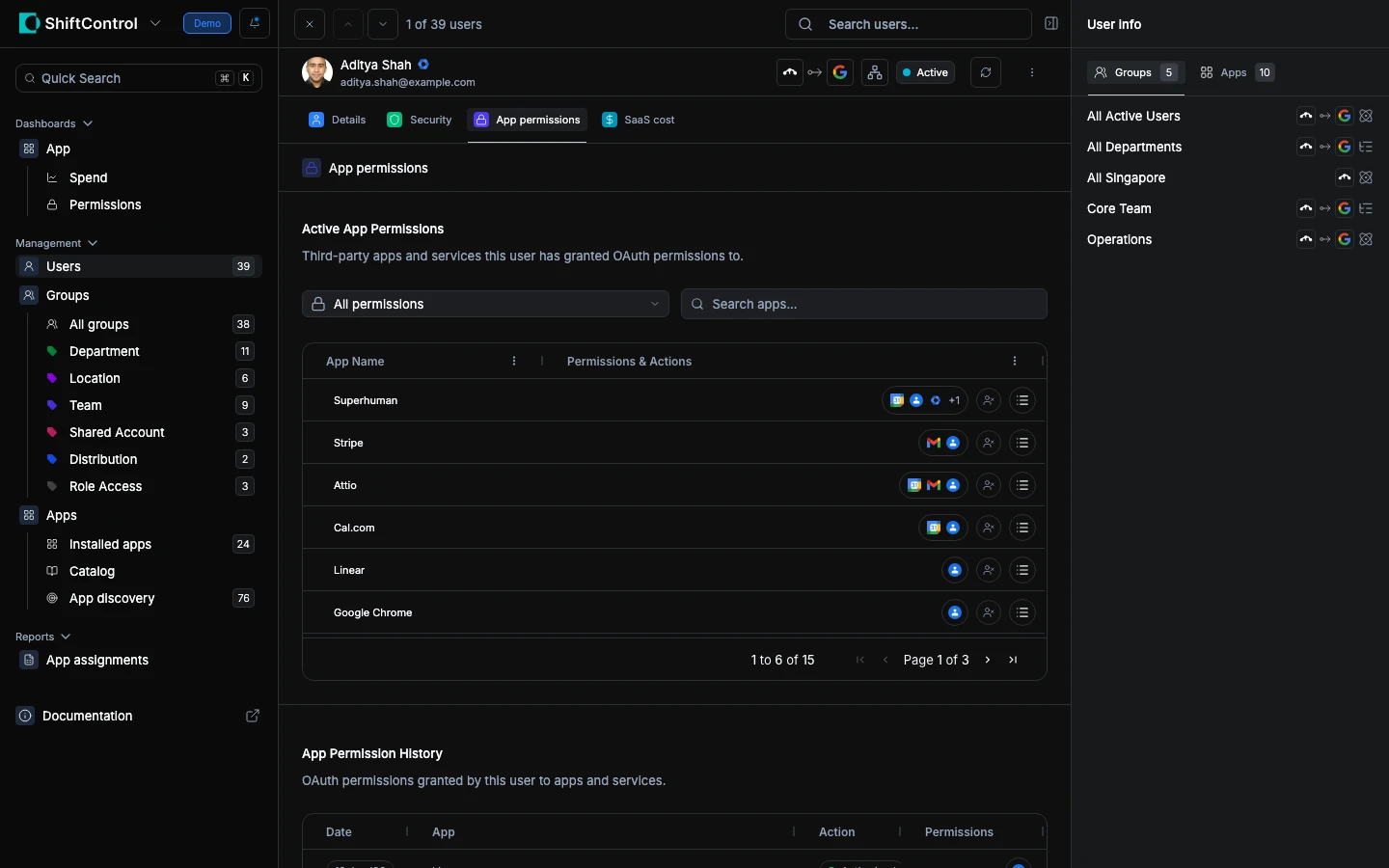The image size is (1389, 868).
Task: Click the org chart icon beside Active status
Action: click(x=875, y=72)
